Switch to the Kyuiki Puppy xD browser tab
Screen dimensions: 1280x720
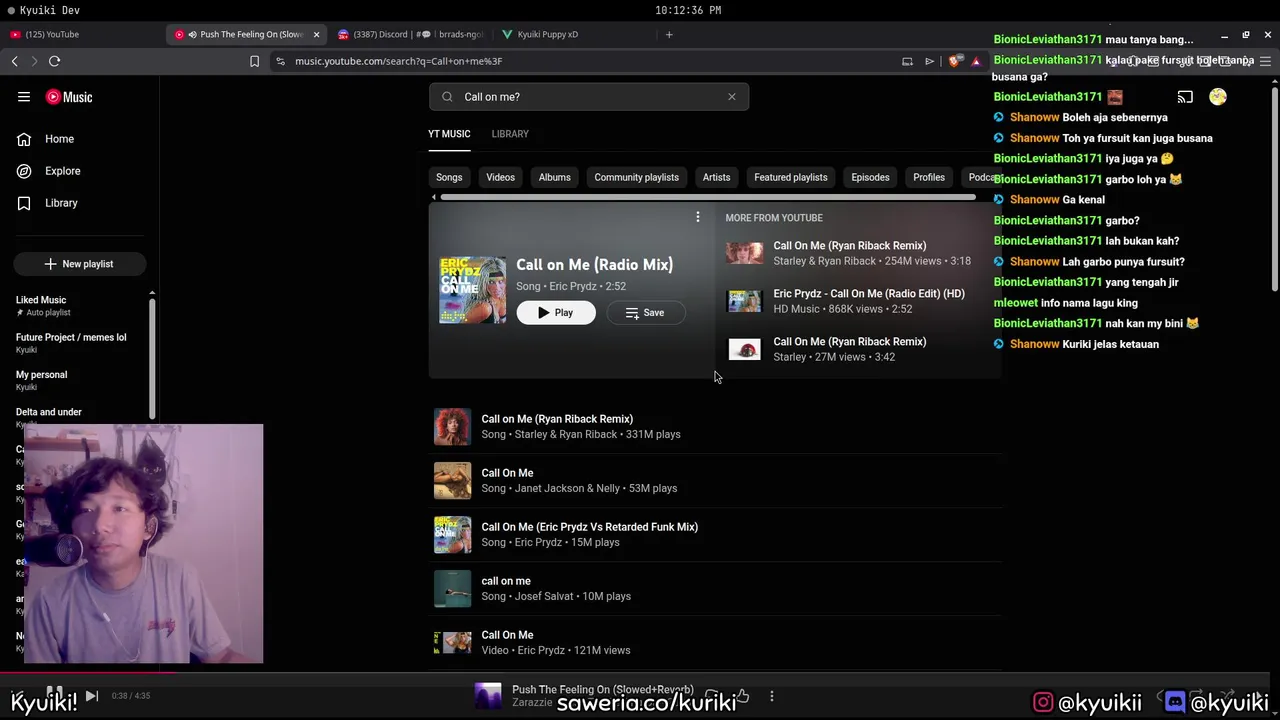(575, 34)
